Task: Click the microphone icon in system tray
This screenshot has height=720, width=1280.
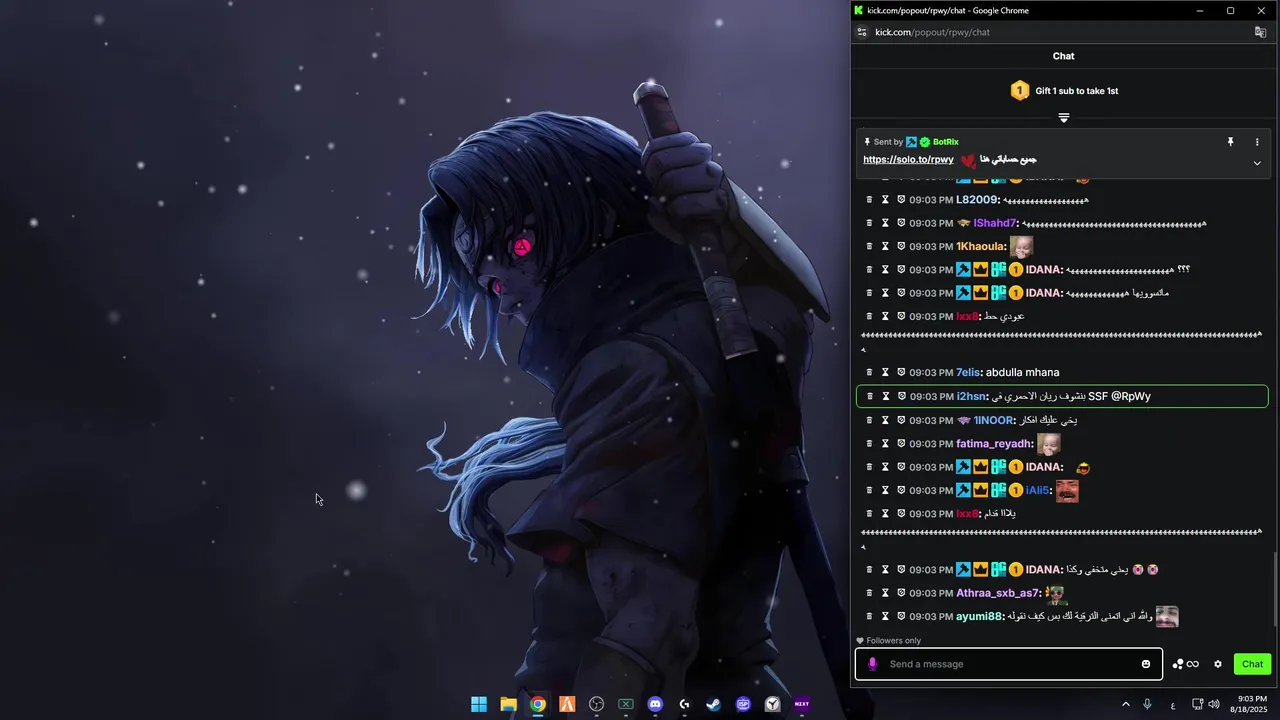Action: [x=1147, y=704]
